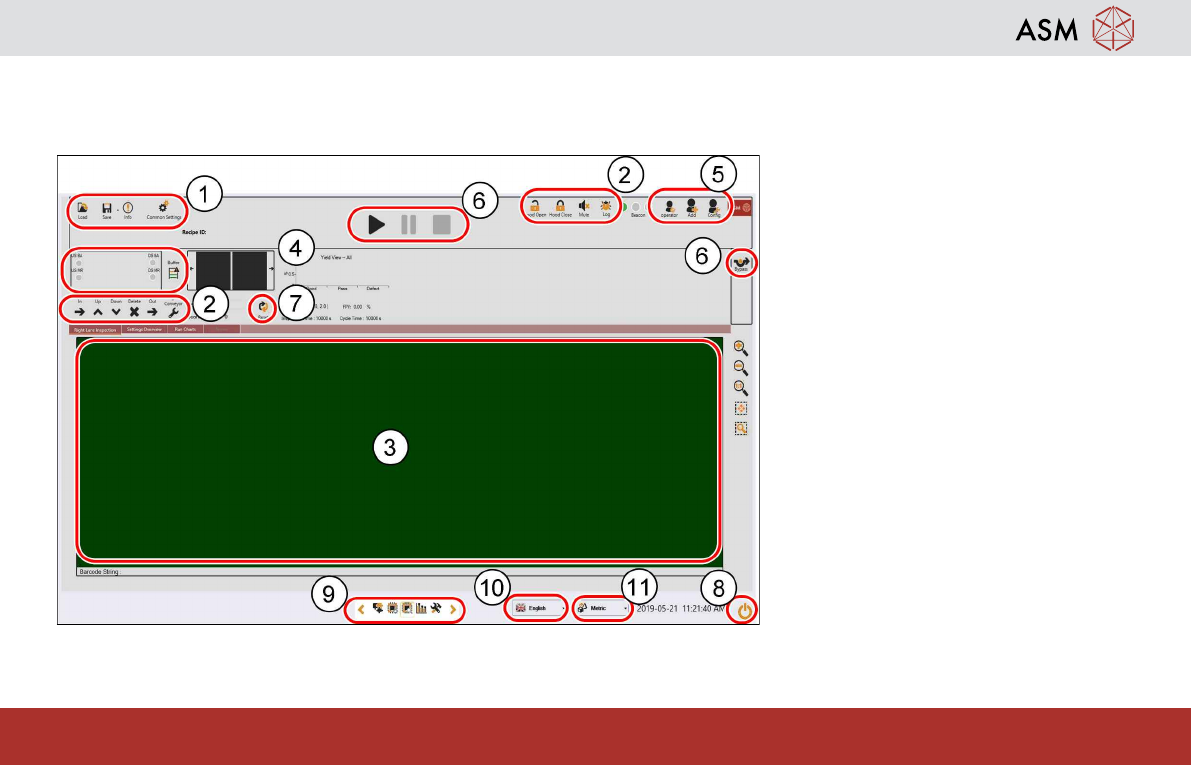Click the Yield View – All label

click(336, 258)
